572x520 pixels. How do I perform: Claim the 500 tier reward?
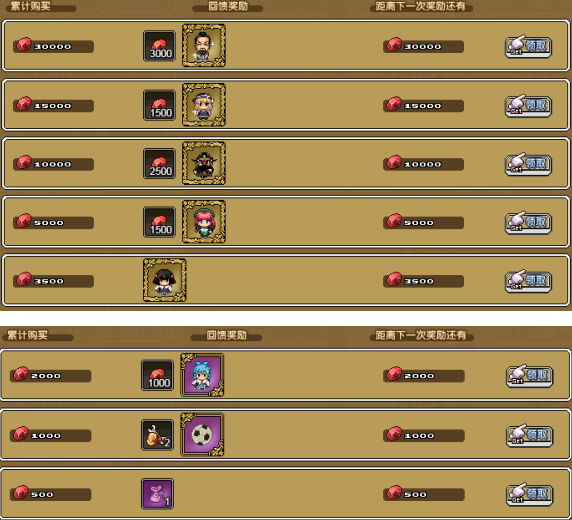[x=530, y=494]
